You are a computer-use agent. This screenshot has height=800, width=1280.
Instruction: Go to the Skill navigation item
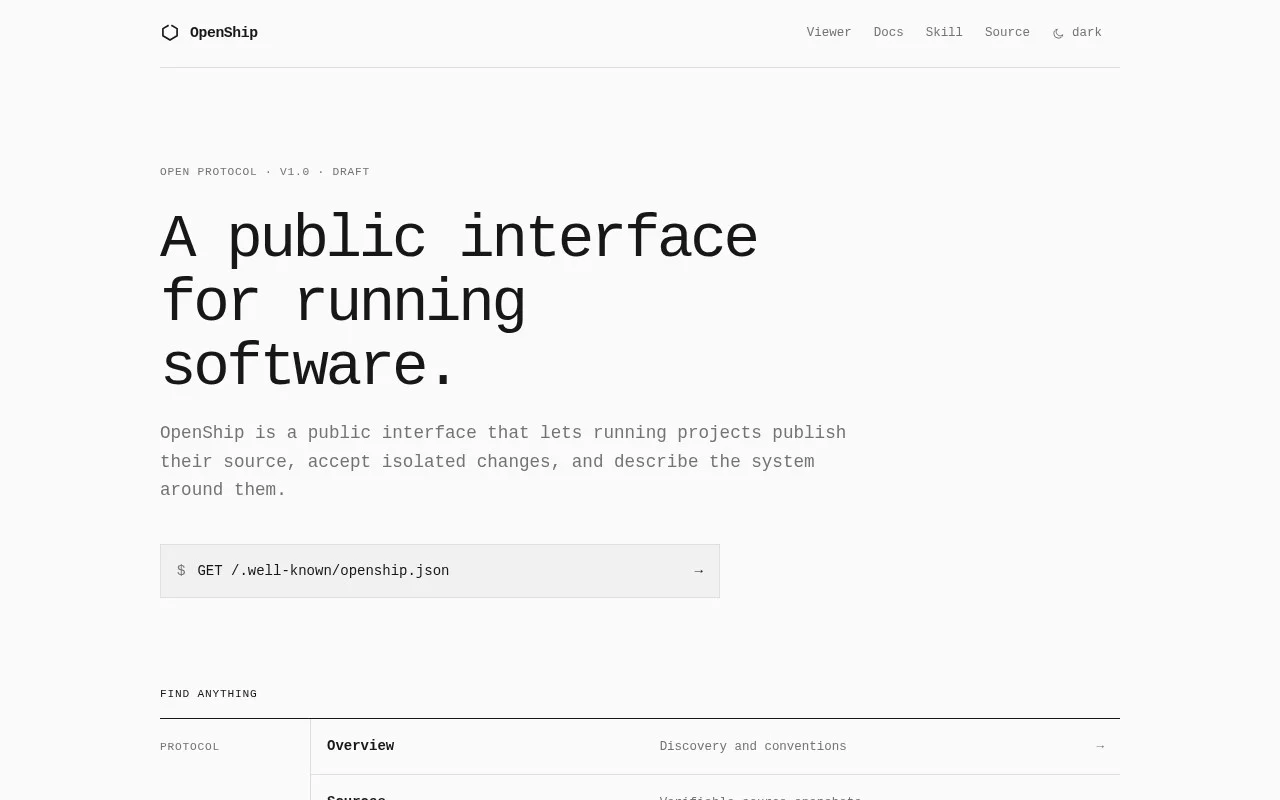tap(944, 33)
